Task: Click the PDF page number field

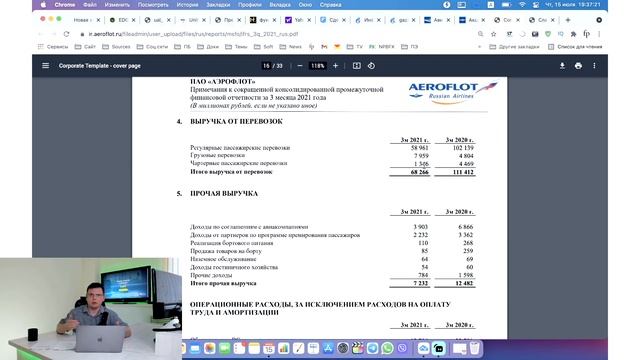Action: pos(266,66)
